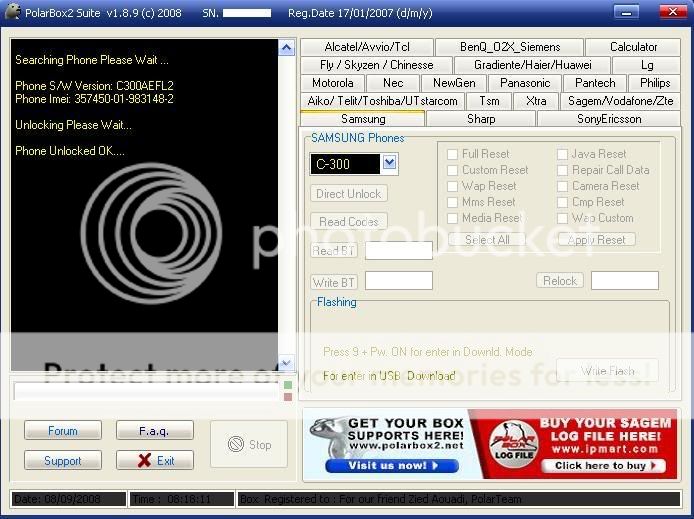Select the Pantech tab
The height and width of the screenshot is (519, 694).
point(595,83)
